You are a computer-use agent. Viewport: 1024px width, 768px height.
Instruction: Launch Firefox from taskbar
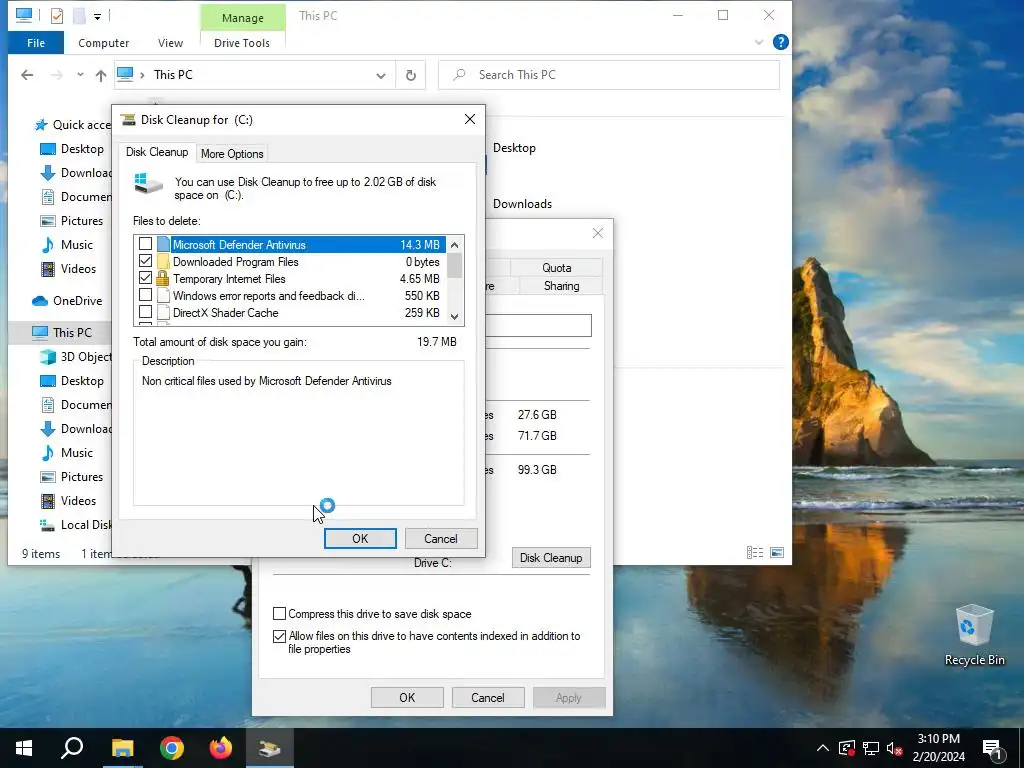pyautogui.click(x=221, y=748)
